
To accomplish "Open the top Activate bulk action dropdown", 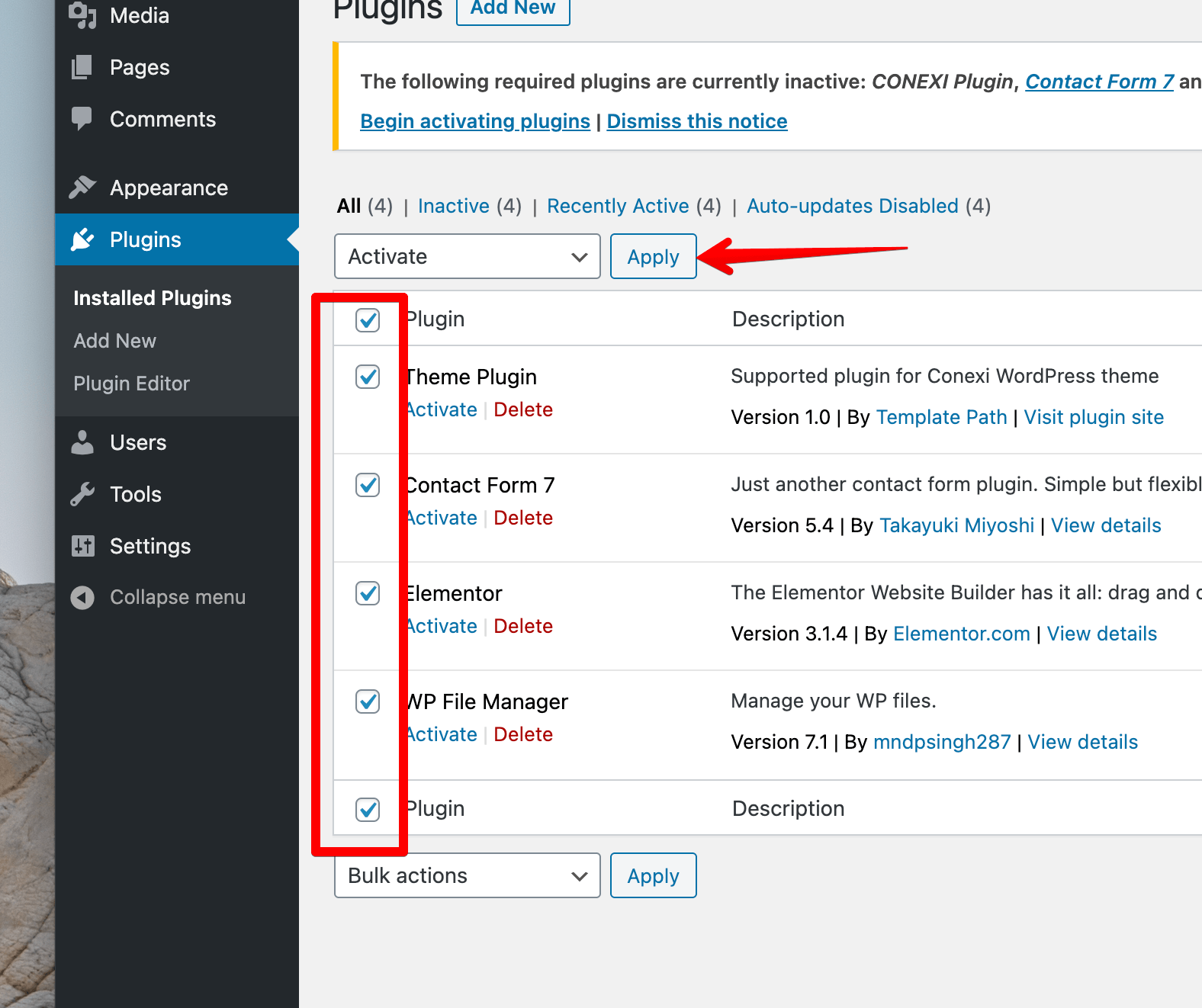I will [467, 256].
